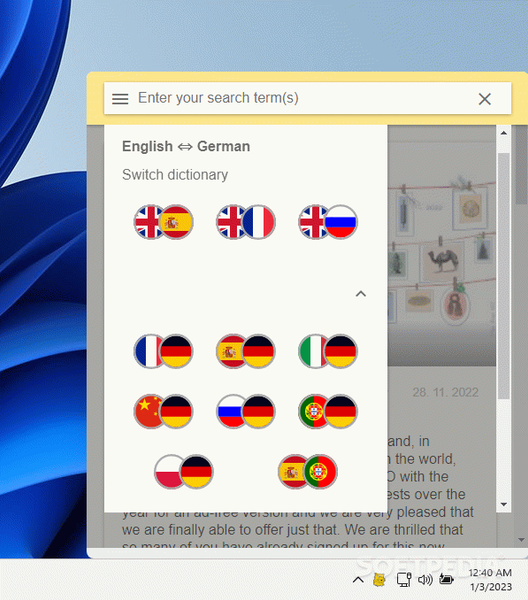Screen dimensions: 528x600
Task: Select the English-French dictionary flags
Action: (x=246, y=222)
